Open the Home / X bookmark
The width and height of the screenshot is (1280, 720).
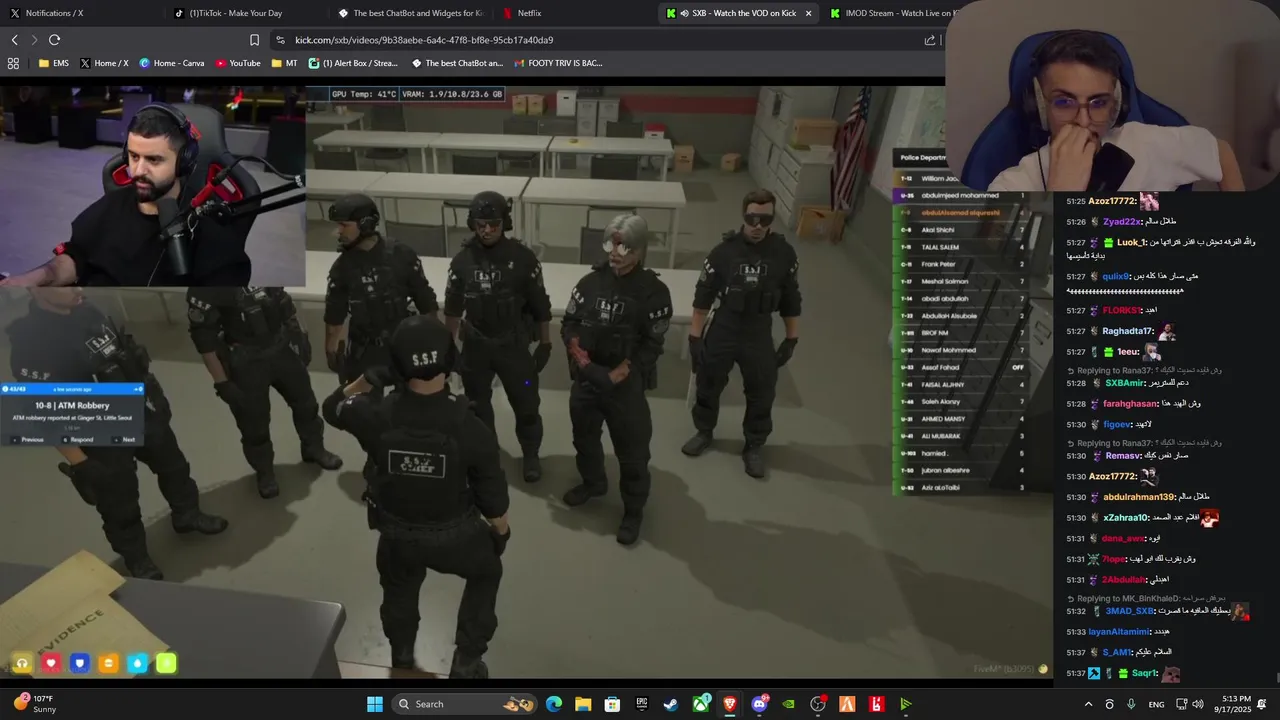point(104,63)
